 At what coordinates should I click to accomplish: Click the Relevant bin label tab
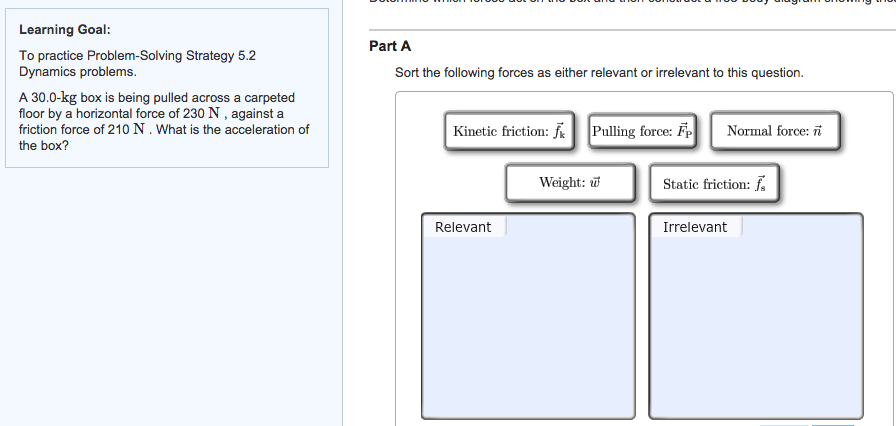coord(463,227)
